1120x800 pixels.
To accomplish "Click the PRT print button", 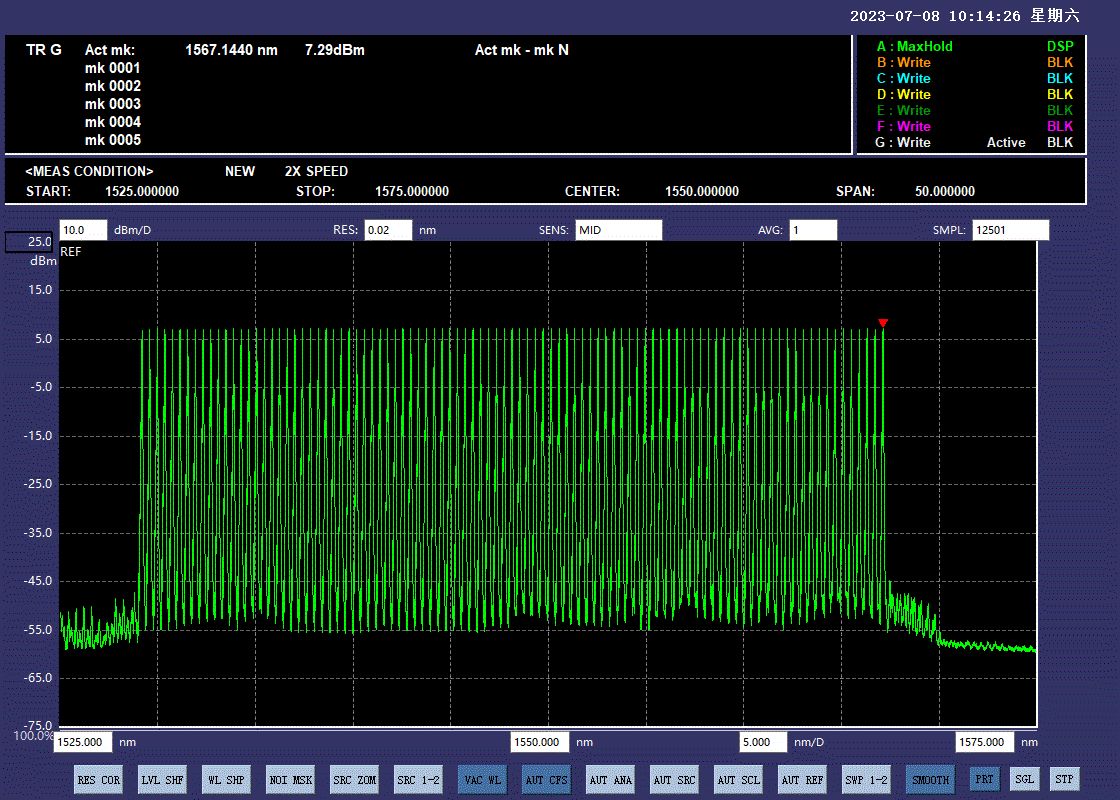I will point(984,779).
